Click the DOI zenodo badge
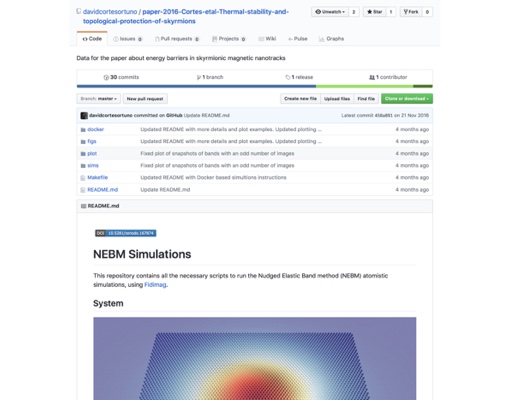Screen dimensions: 532x400 (x=126, y=233)
